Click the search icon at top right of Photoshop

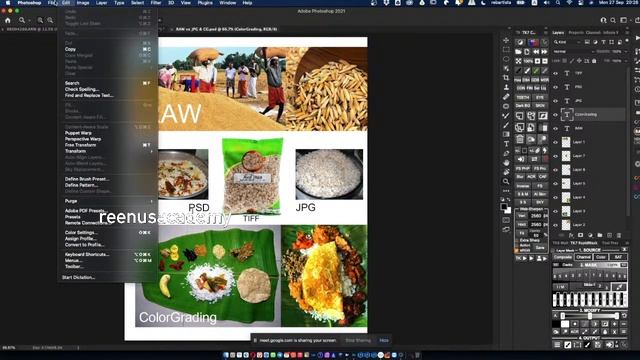click(613, 20)
